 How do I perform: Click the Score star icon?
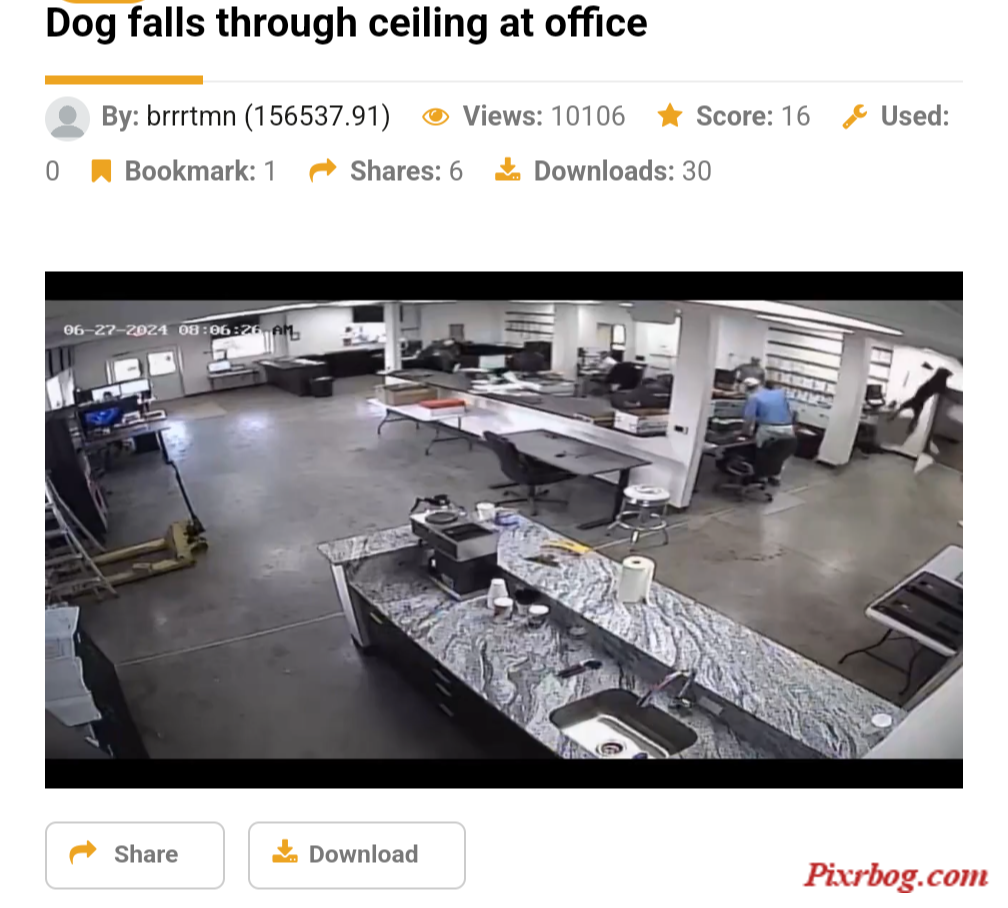tap(670, 116)
